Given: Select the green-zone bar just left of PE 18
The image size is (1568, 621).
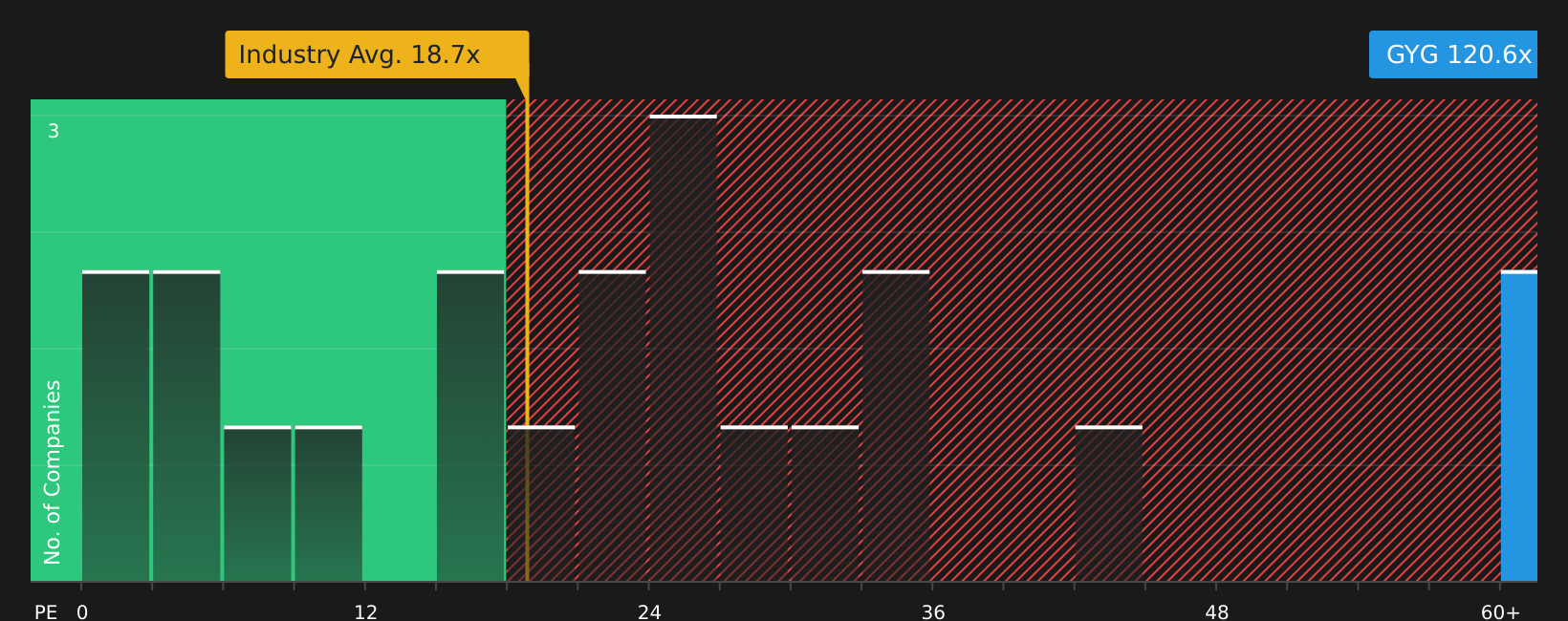Looking at the screenshot, I should (470, 426).
